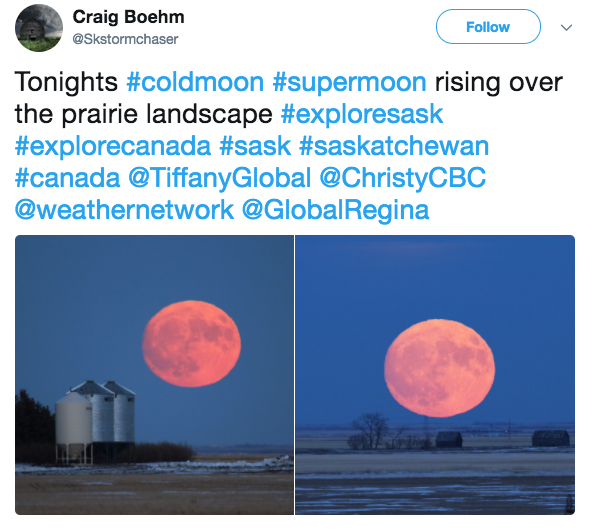
Task: Open Craig Boehm's profile avatar
Action: (39, 28)
